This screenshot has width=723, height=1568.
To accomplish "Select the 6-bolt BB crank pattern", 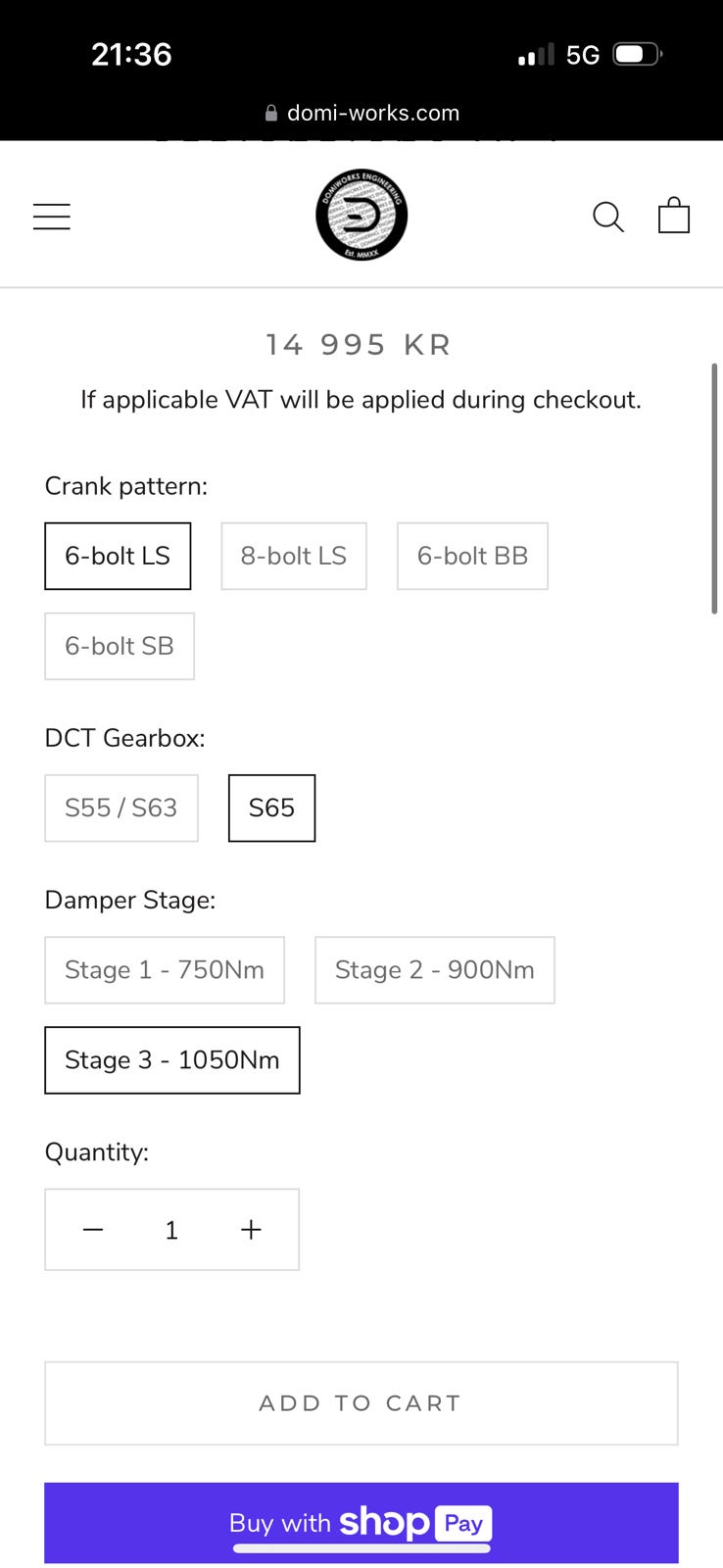I will tap(472, 557).
